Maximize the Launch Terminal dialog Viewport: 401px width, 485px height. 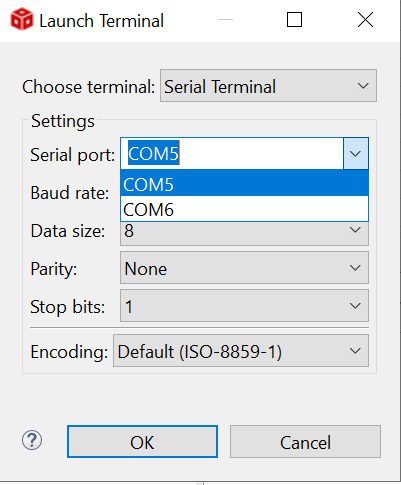click(295, 20)
